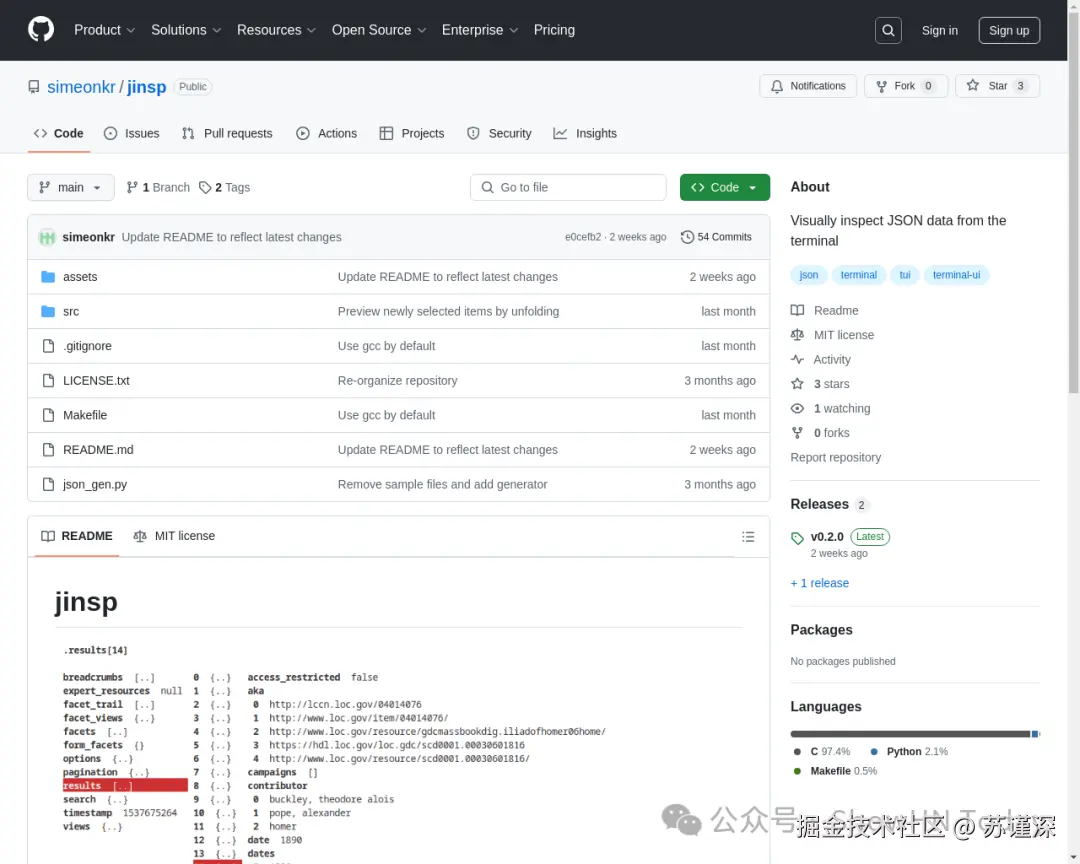Viewport: 1080px width, 864px height.
Task: Click the Notifications bell icon
Action: [776, 86]
